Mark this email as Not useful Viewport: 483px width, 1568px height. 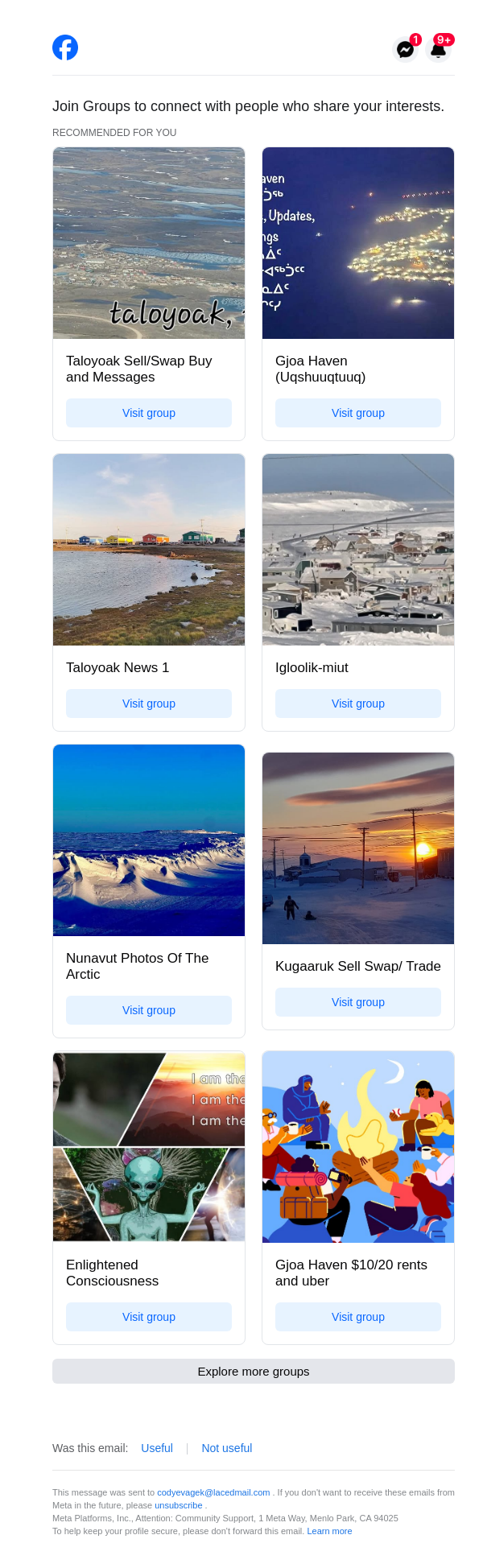click(227, 1448)
